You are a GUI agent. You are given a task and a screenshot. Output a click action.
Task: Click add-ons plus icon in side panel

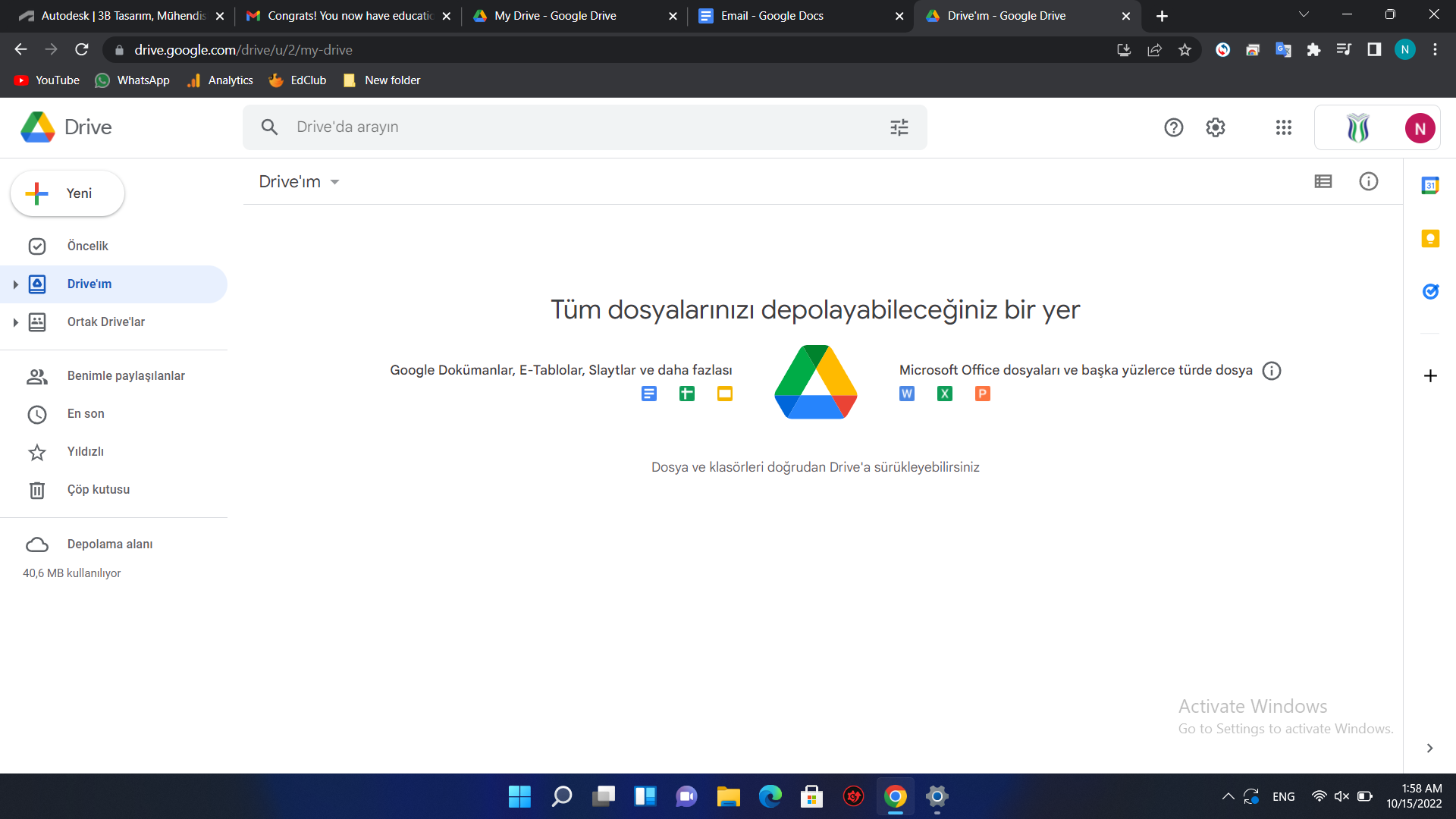coord(1430,376)
